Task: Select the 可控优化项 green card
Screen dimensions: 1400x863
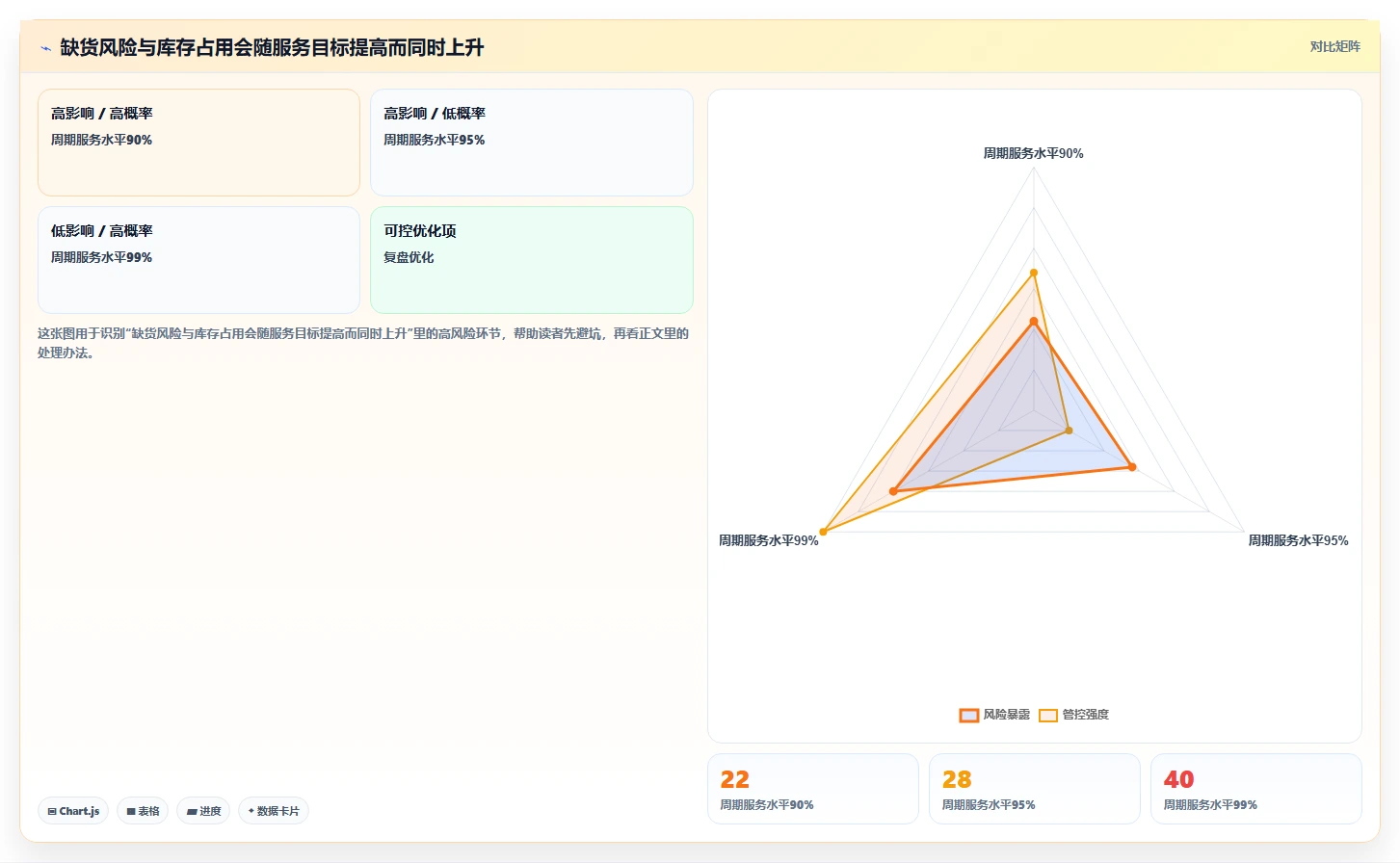Action: coord(532,260)
